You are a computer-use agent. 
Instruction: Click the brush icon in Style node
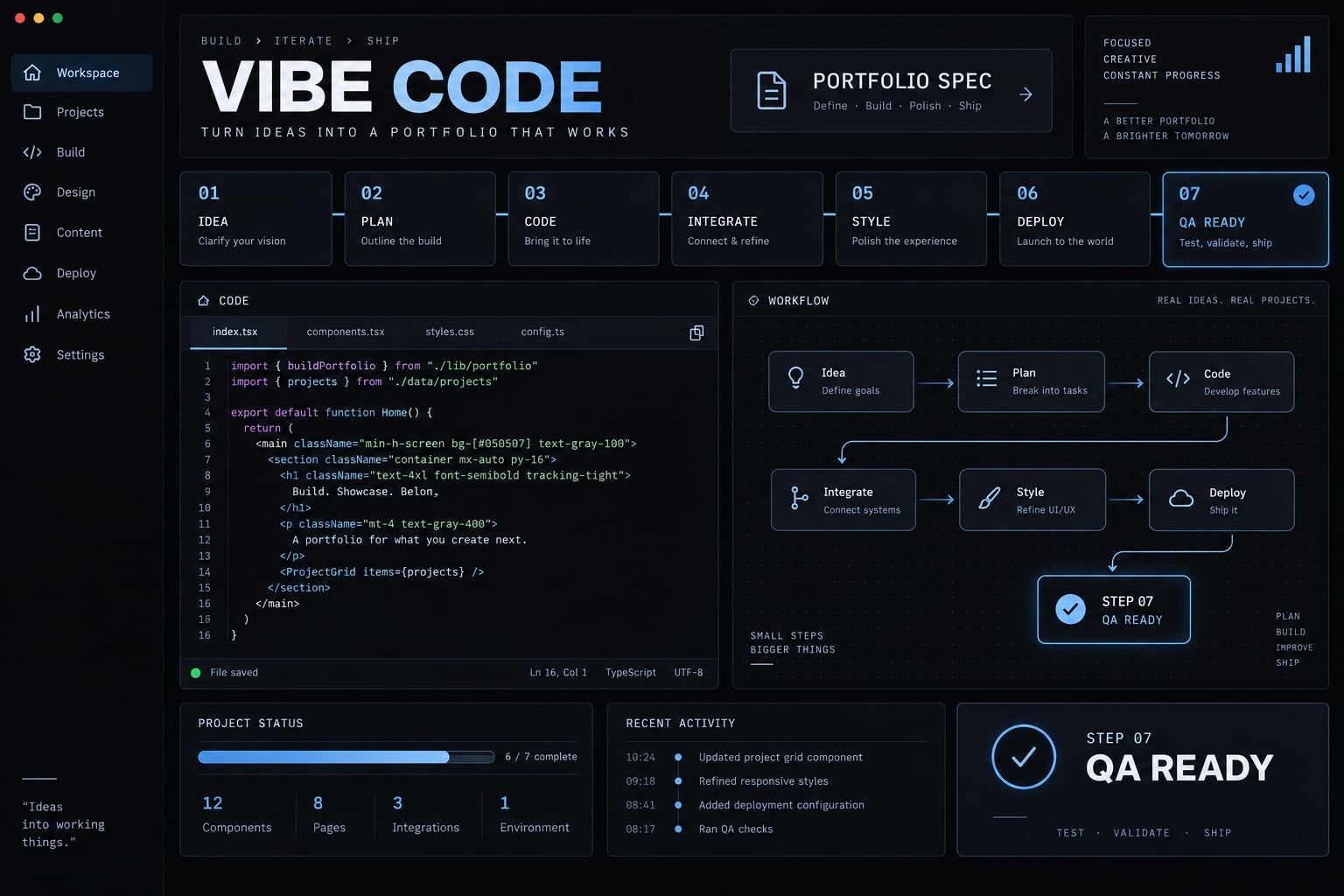[989, 499]
